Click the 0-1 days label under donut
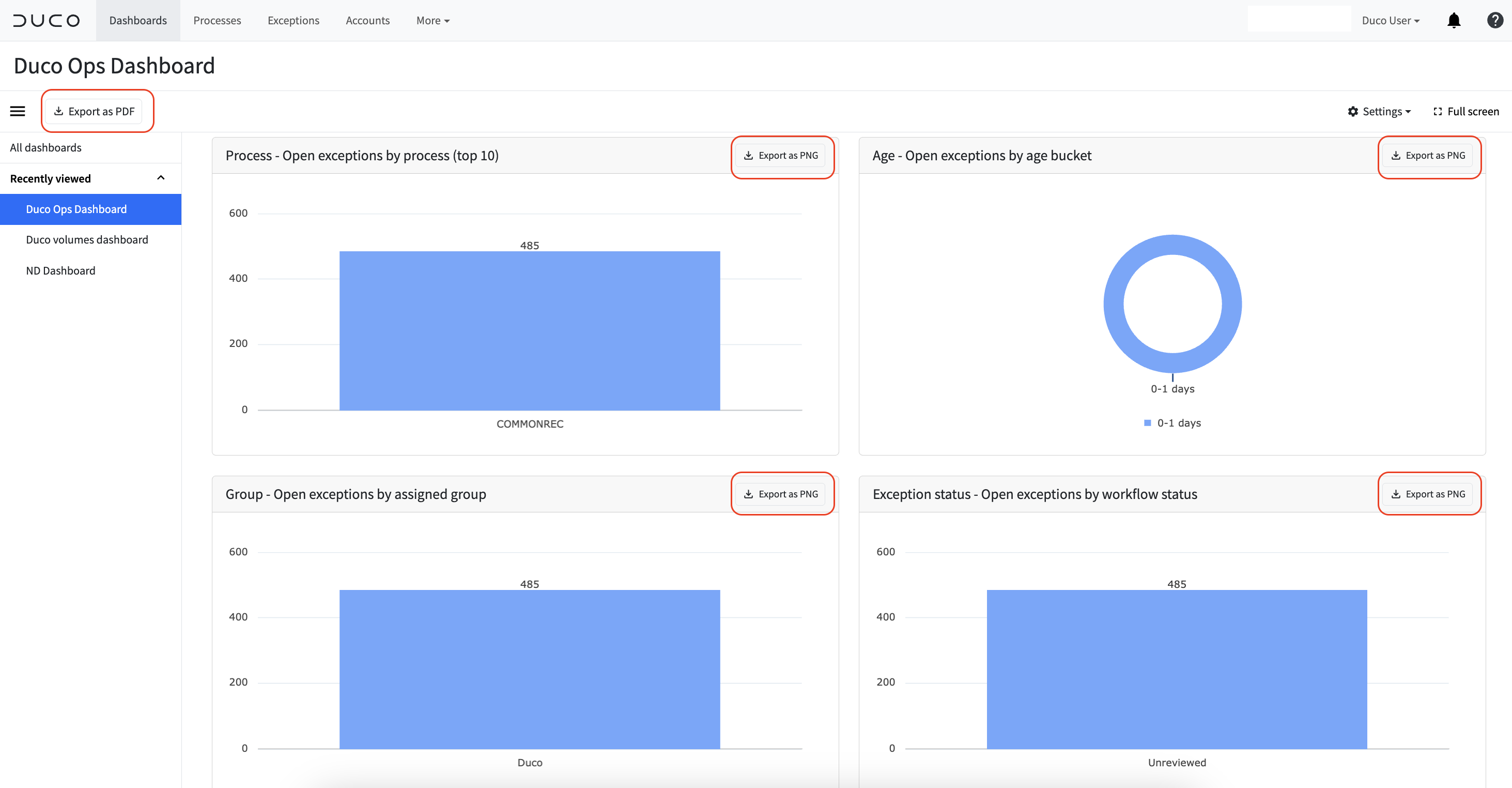This screenshot has width=1512, height=788. point(1172,389)
